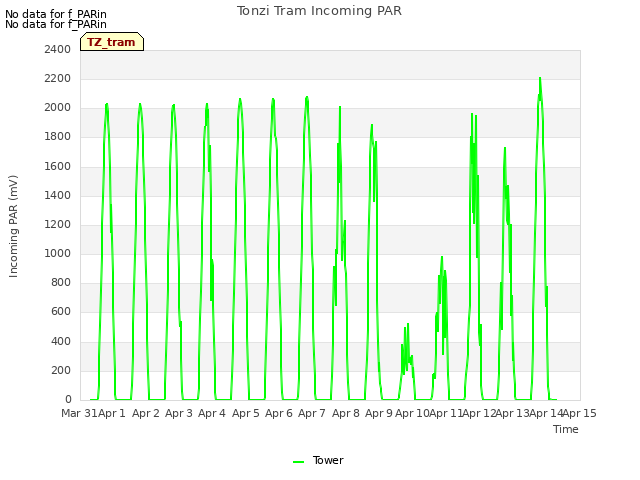This screenshot has width=640, height=480.
Task: Click the 2000 y-axis tick label
Action: pyautogui.click(x=58, y=107)
